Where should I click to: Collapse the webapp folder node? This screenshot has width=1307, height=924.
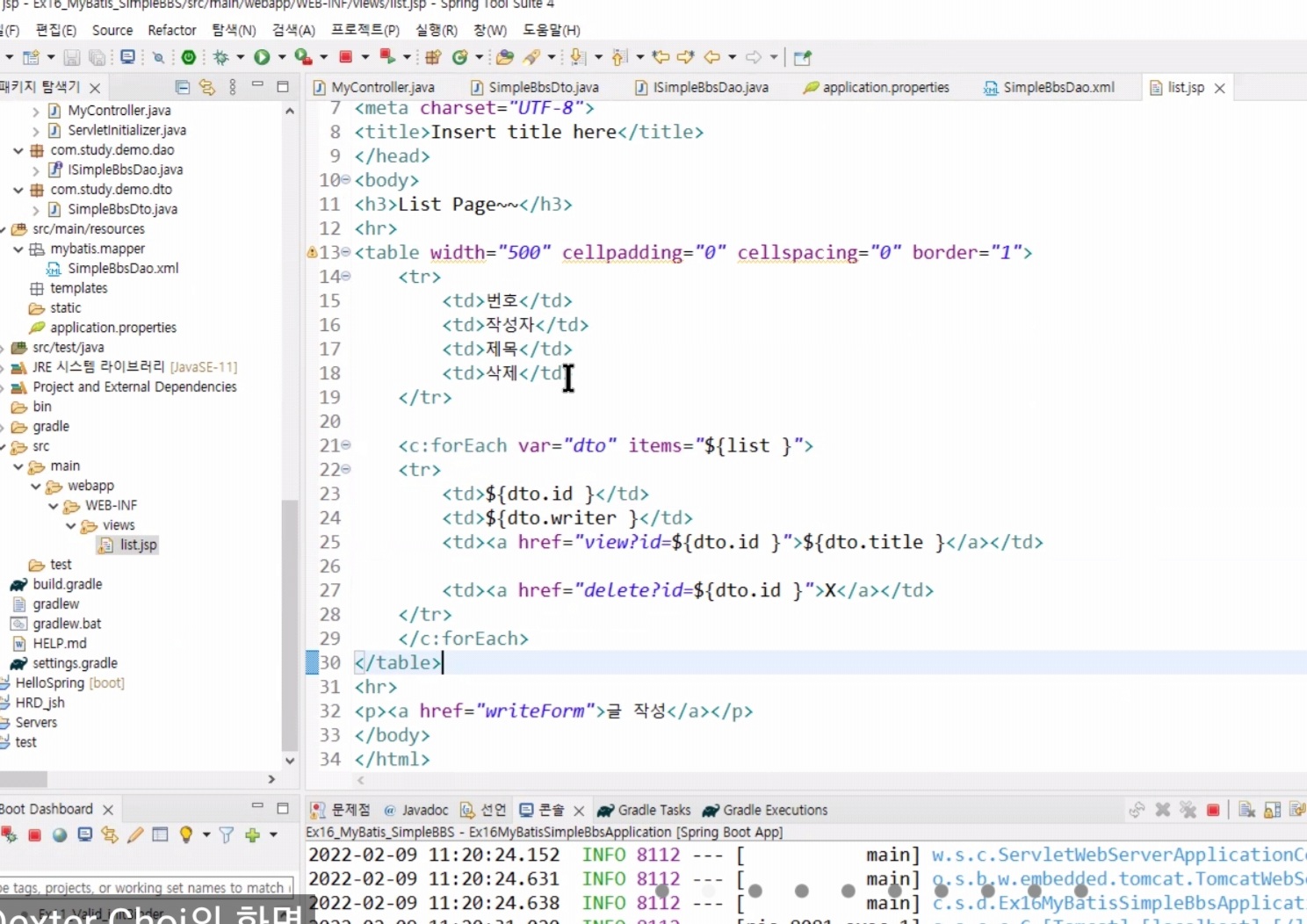coord(36,486)
